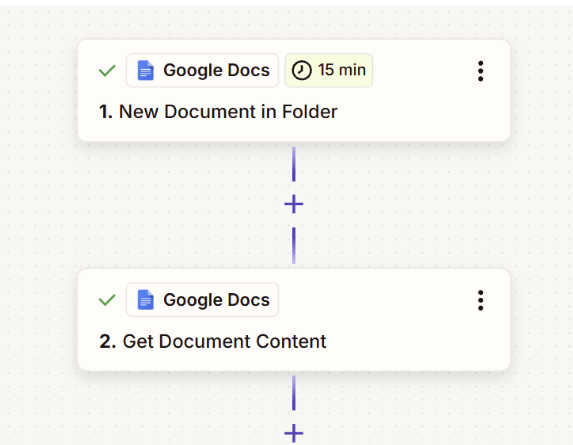Select the Google Docs app chip in step 2
This screenshot has height=445, width=573.
coord(202,300)
